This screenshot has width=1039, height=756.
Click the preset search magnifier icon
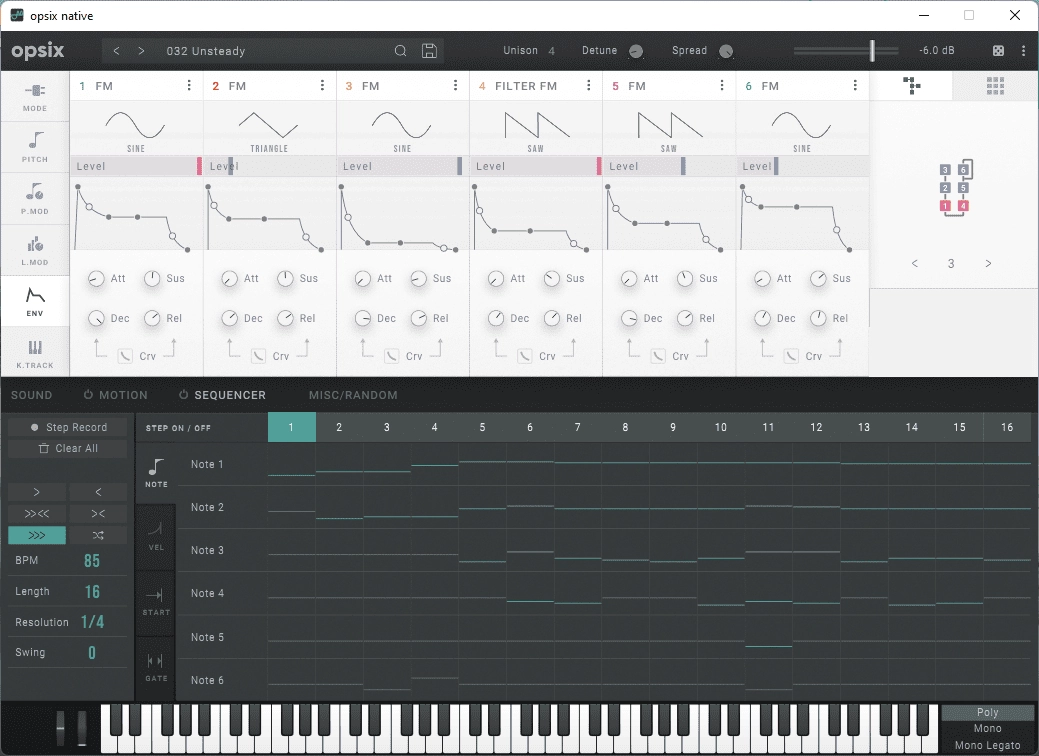pos(400,51)
